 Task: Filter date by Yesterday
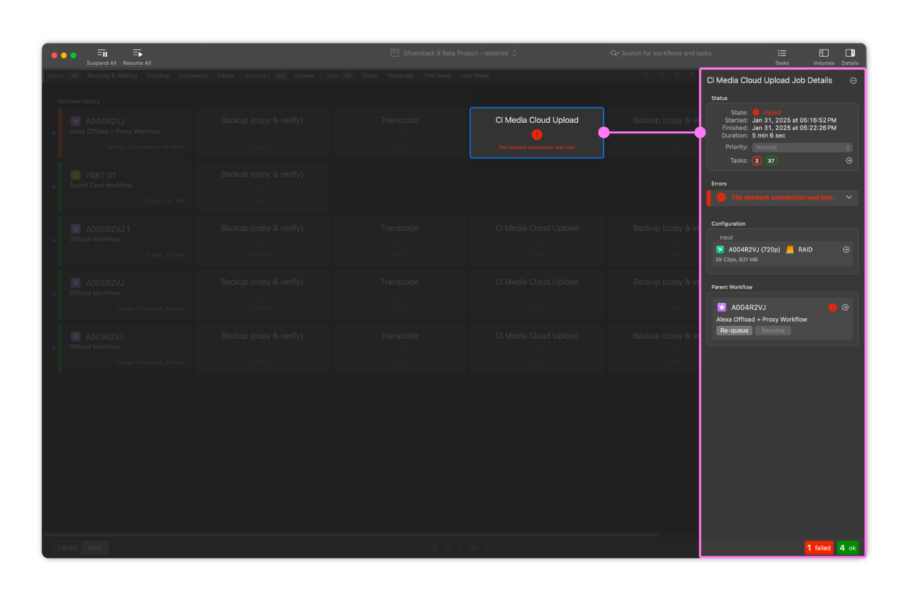[400, 76]
